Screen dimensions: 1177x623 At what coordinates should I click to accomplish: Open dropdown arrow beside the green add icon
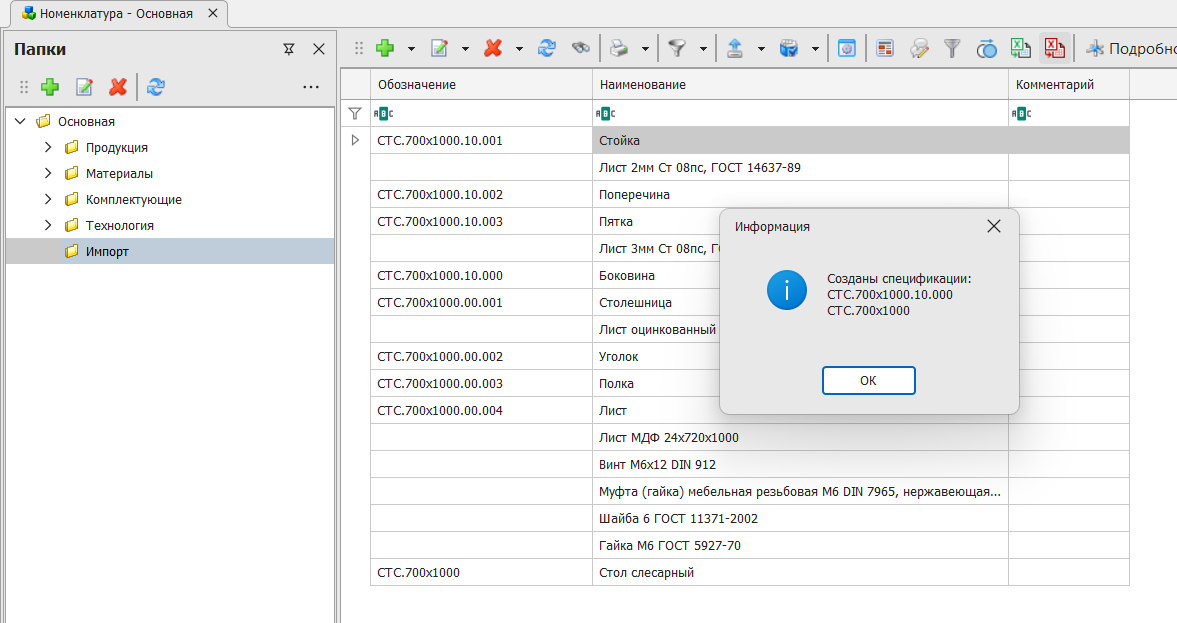click(x=411, y=48)
